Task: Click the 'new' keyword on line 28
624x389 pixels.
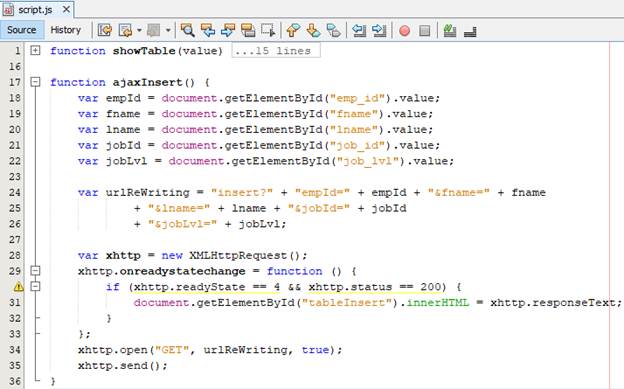Action: [172, 255]
